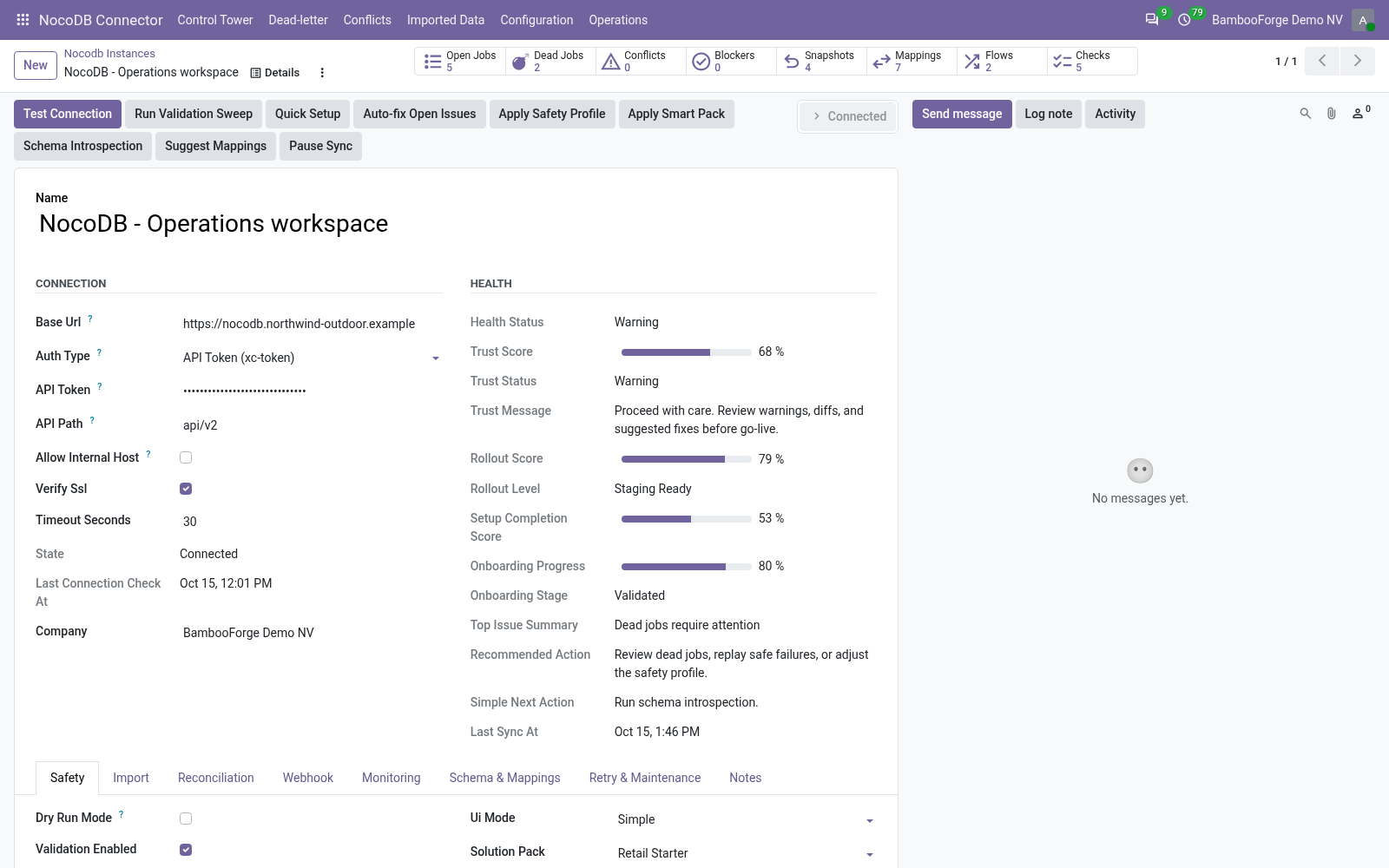Switch to the Webhook tab
This screenshot has width=1389, height=868.
[307, 778]
